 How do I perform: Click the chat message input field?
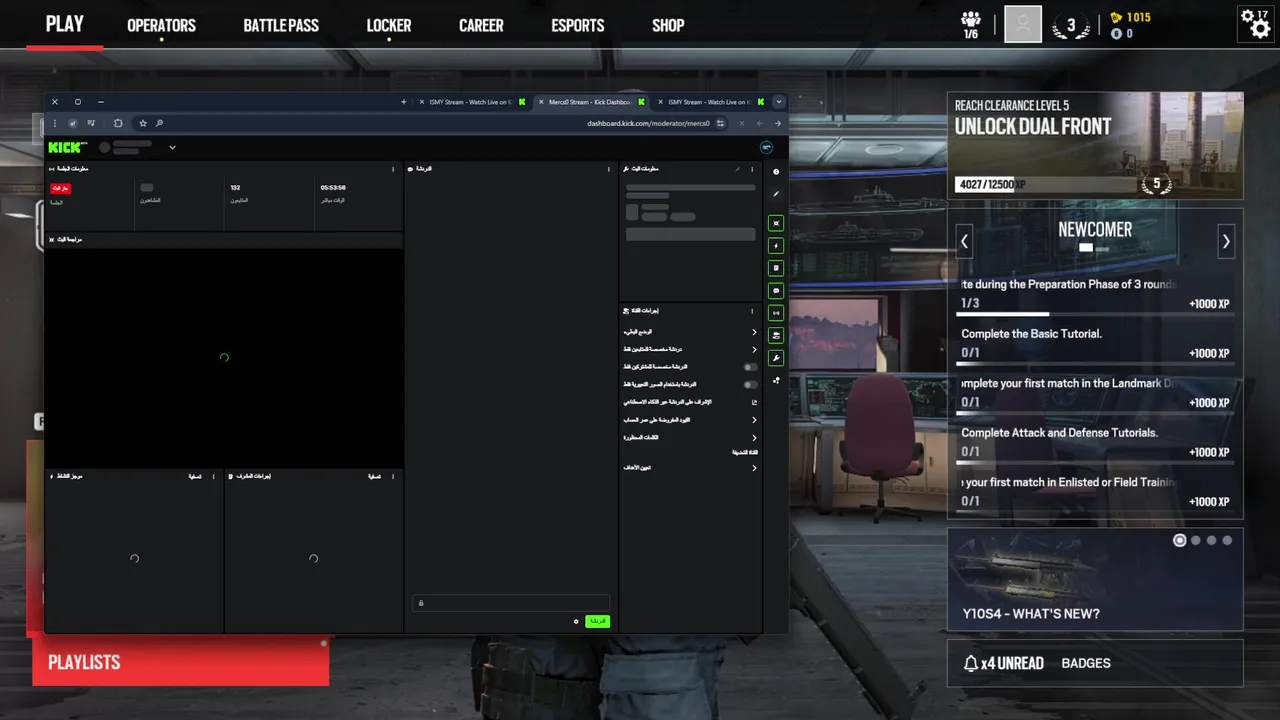click(x=511, y=603)
